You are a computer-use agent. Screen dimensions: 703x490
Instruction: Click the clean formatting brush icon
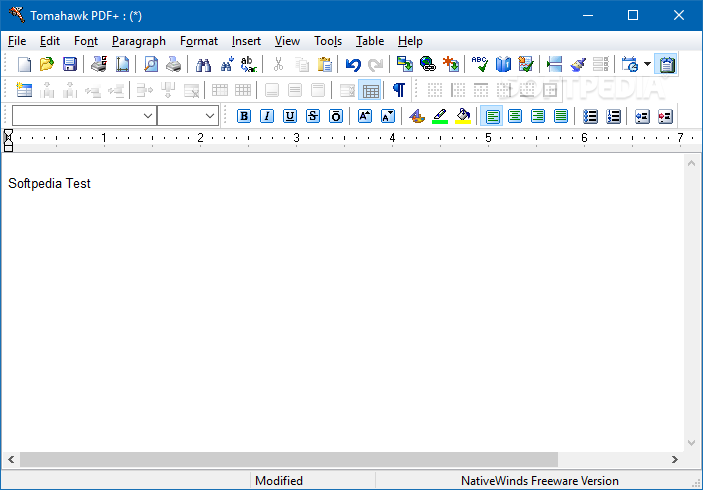click(578, 65)
